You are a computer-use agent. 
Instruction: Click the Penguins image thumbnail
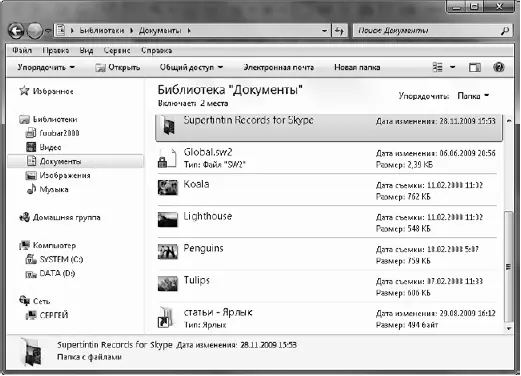(x=168, y=251)
